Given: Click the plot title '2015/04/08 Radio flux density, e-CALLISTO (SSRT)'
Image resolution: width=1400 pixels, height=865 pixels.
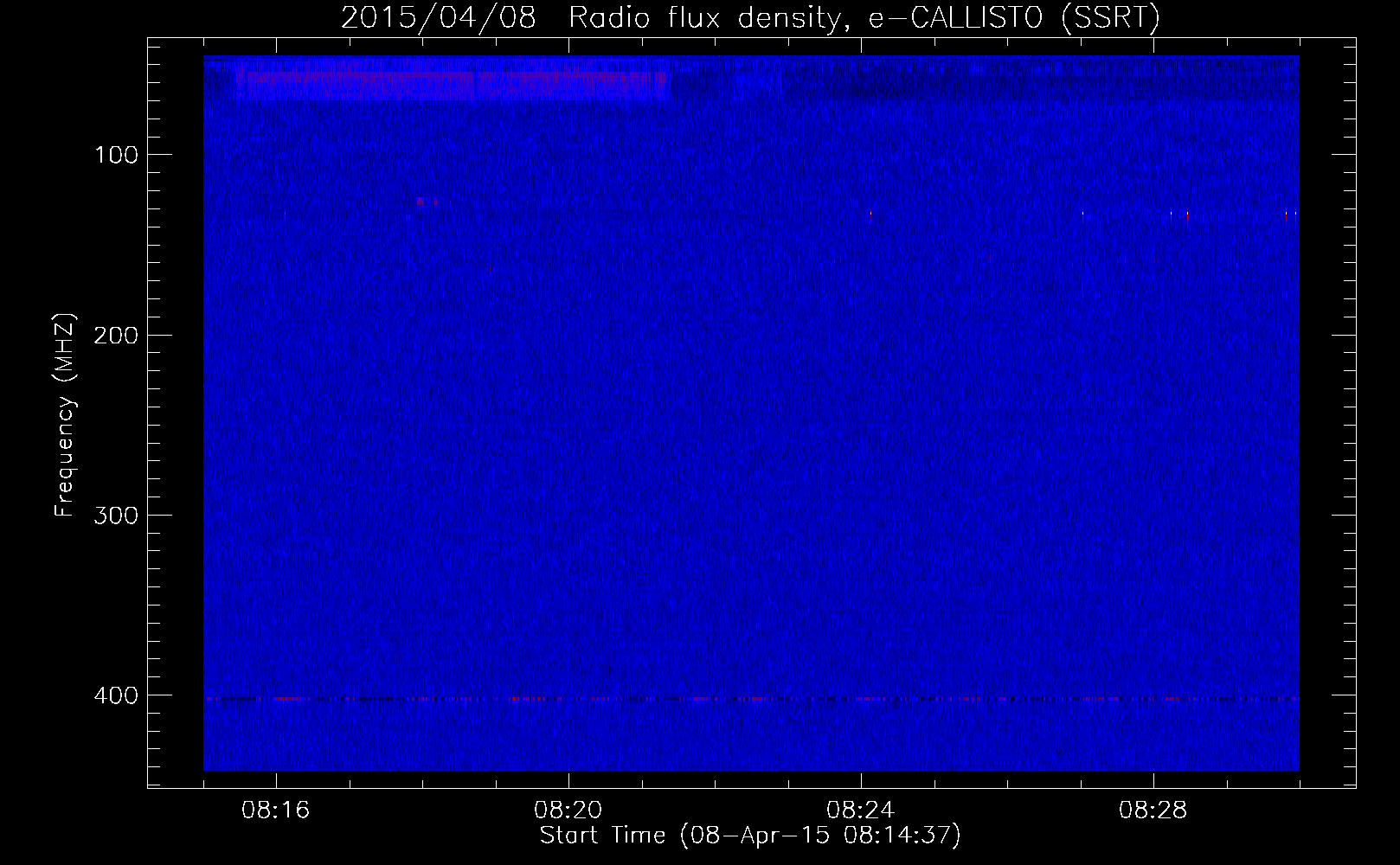Looking at the screenshot, I should tap(750, 17).
